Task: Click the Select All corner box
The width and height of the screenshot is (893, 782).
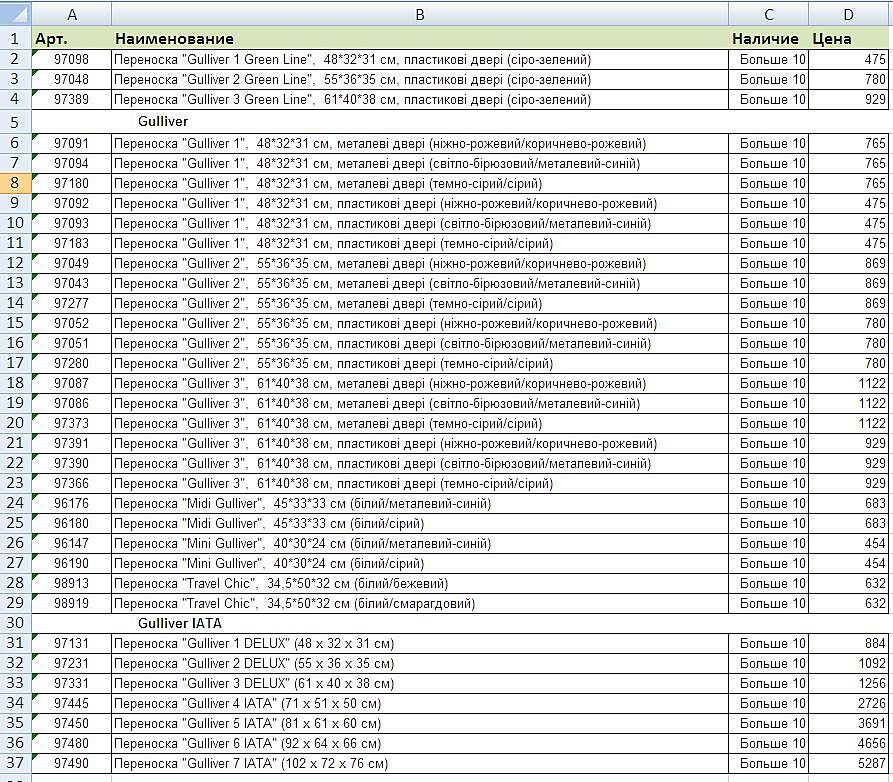Action: [x=15, y=14]
